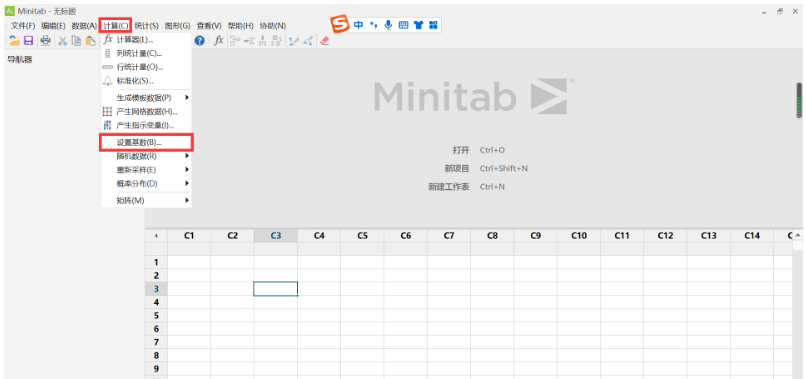Click the worksheet top-left corner select-all cell

pos(156,236)
